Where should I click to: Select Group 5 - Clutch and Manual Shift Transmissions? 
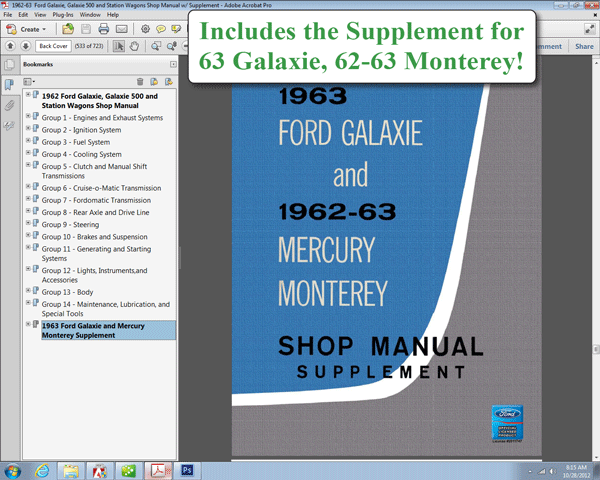(x=95, y=171)
